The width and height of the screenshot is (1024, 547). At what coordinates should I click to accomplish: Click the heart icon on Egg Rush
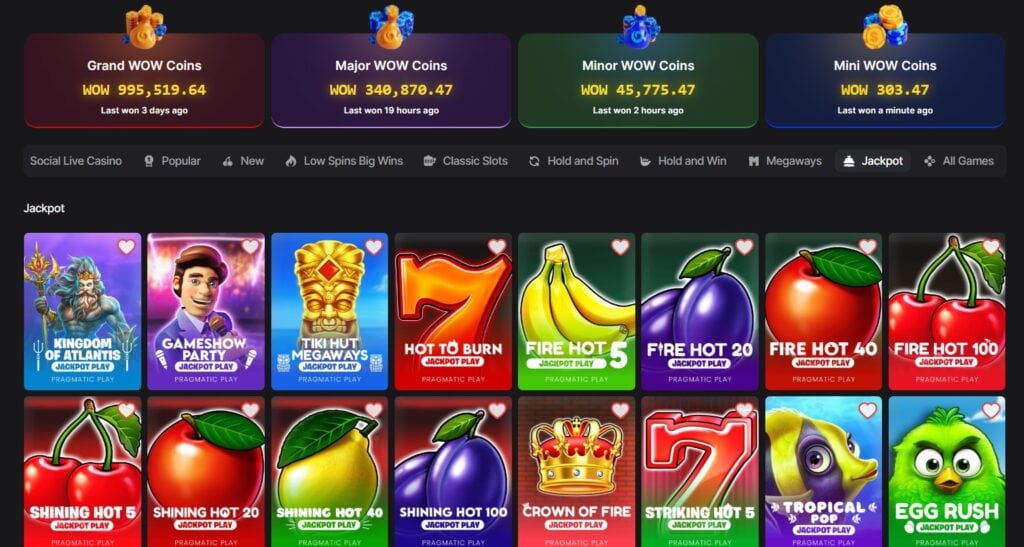[x=991, y=410]
